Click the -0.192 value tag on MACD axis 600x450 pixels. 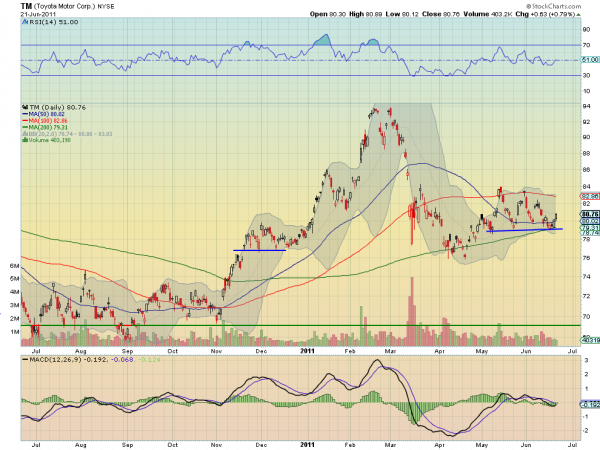tap(590, 404)
